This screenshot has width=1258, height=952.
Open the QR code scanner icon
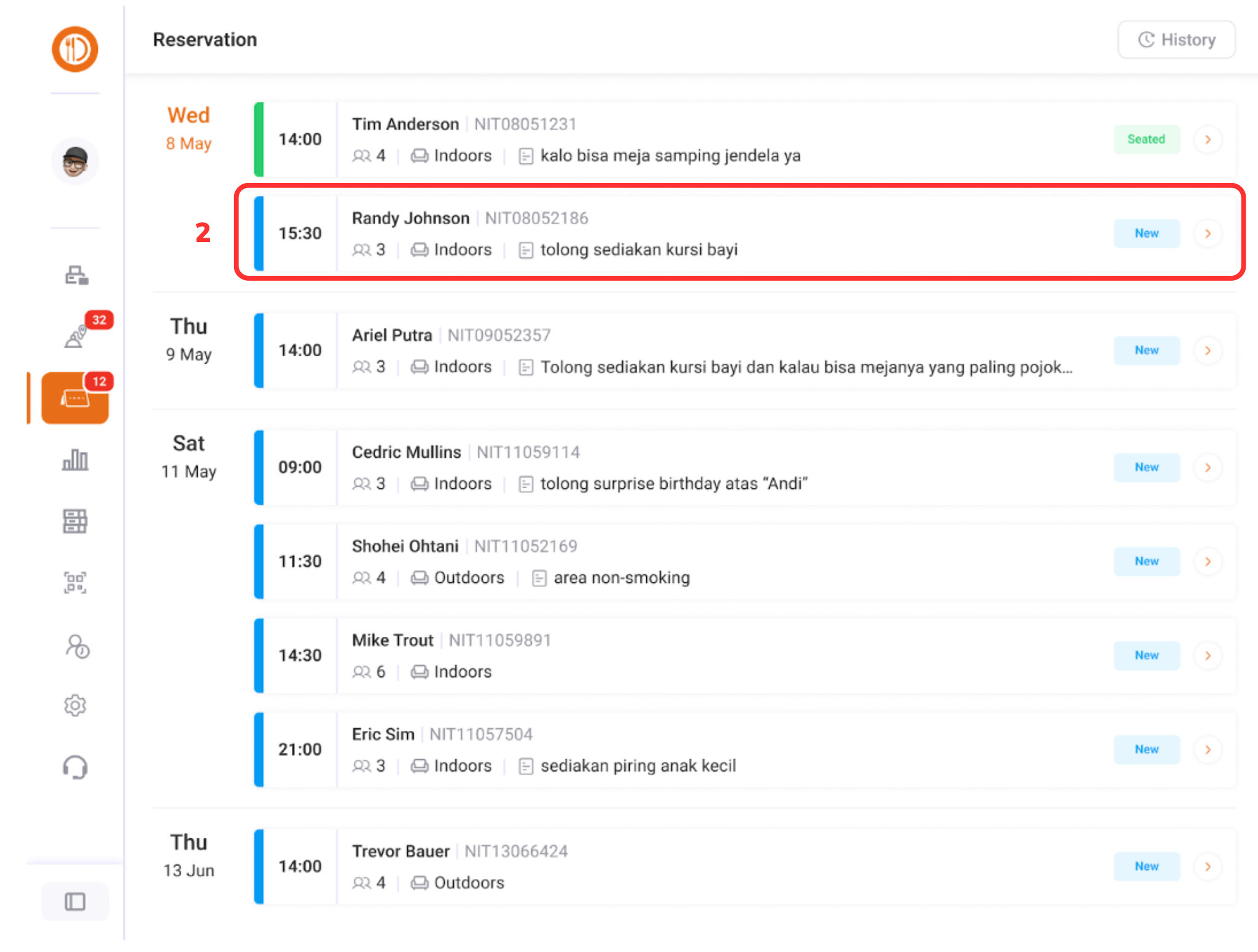point(75,582)
